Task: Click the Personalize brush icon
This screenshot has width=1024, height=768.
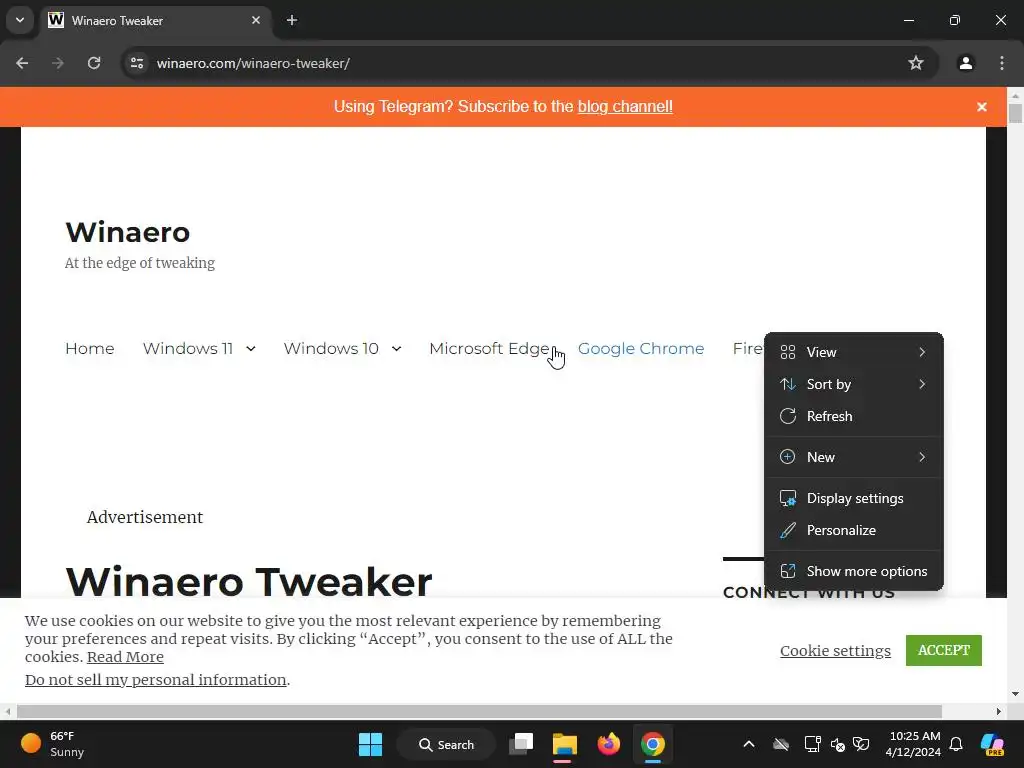Action: (788, 530)
